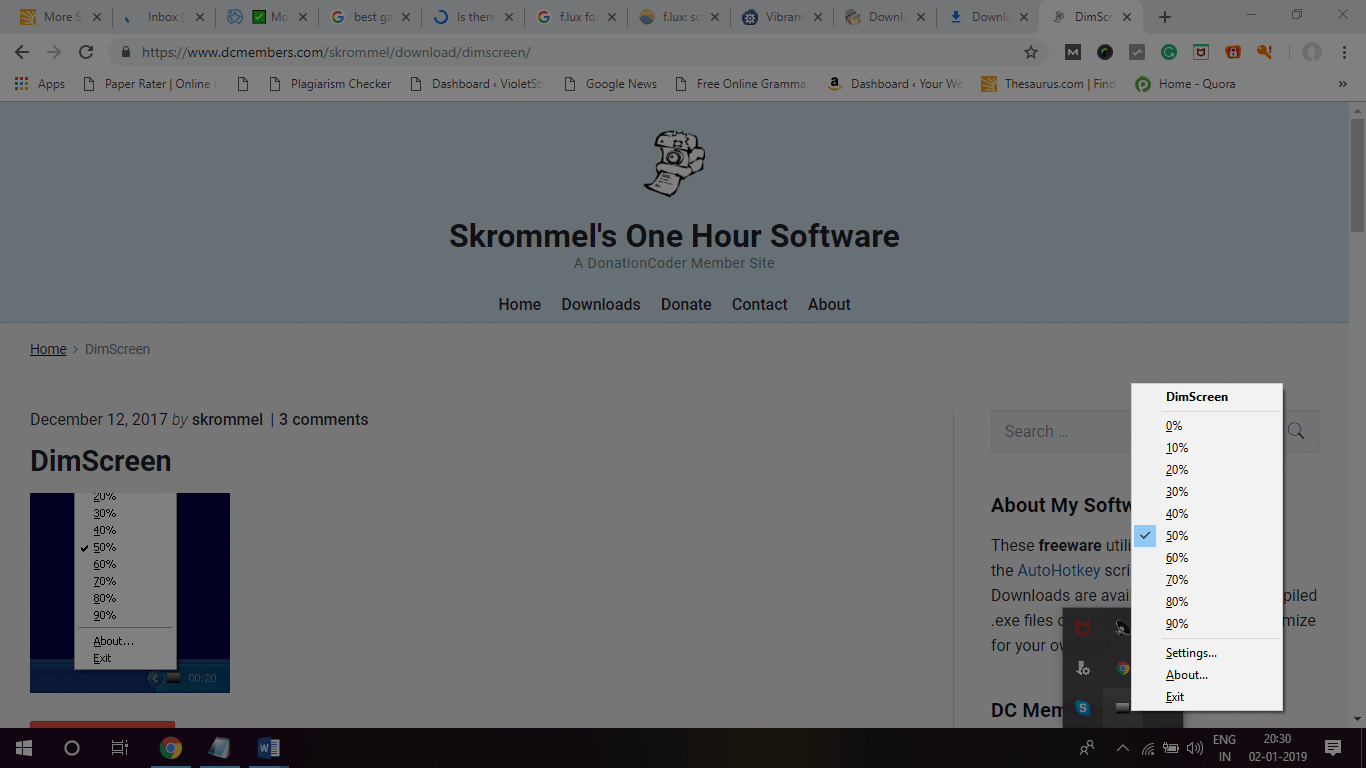Open the Google News bookmark
Viewport: 1366px width, 768px height.
pyautogui.click(x=610, y=84)
